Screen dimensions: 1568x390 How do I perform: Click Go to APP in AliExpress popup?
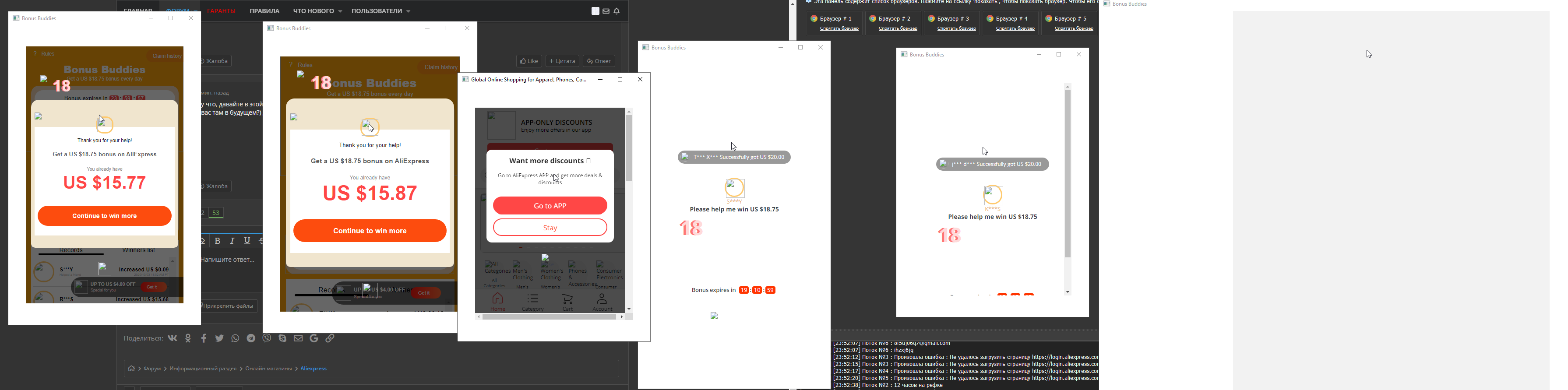tap(550, 206)
